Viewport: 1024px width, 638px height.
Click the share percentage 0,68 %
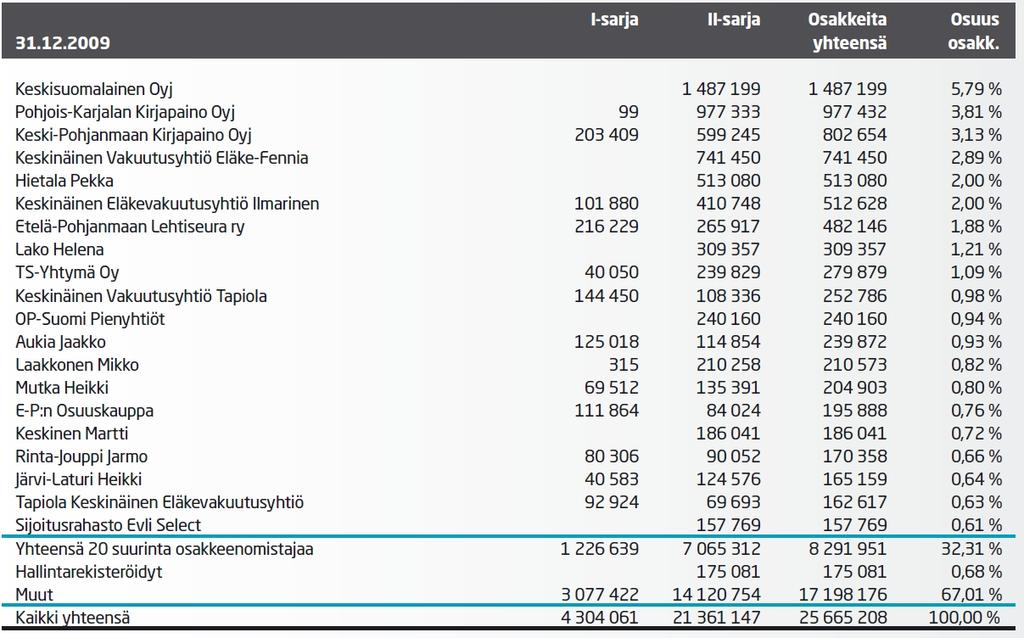click(x=976, y=571)
